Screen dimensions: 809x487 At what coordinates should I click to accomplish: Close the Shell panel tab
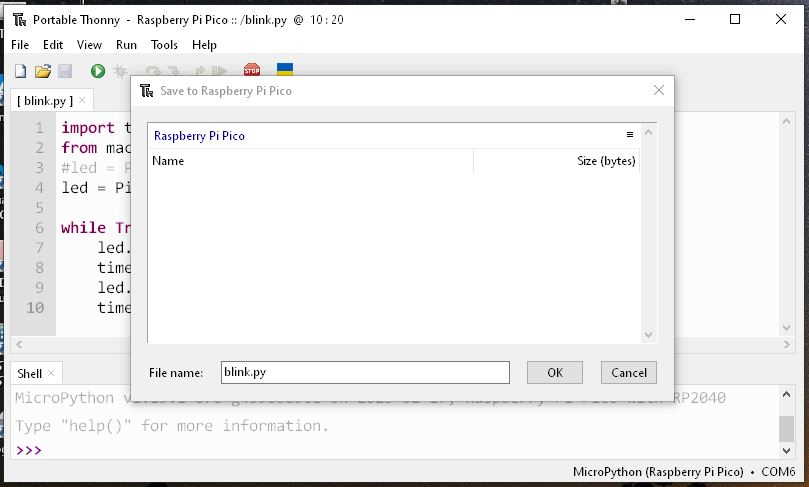click(52, 374)
